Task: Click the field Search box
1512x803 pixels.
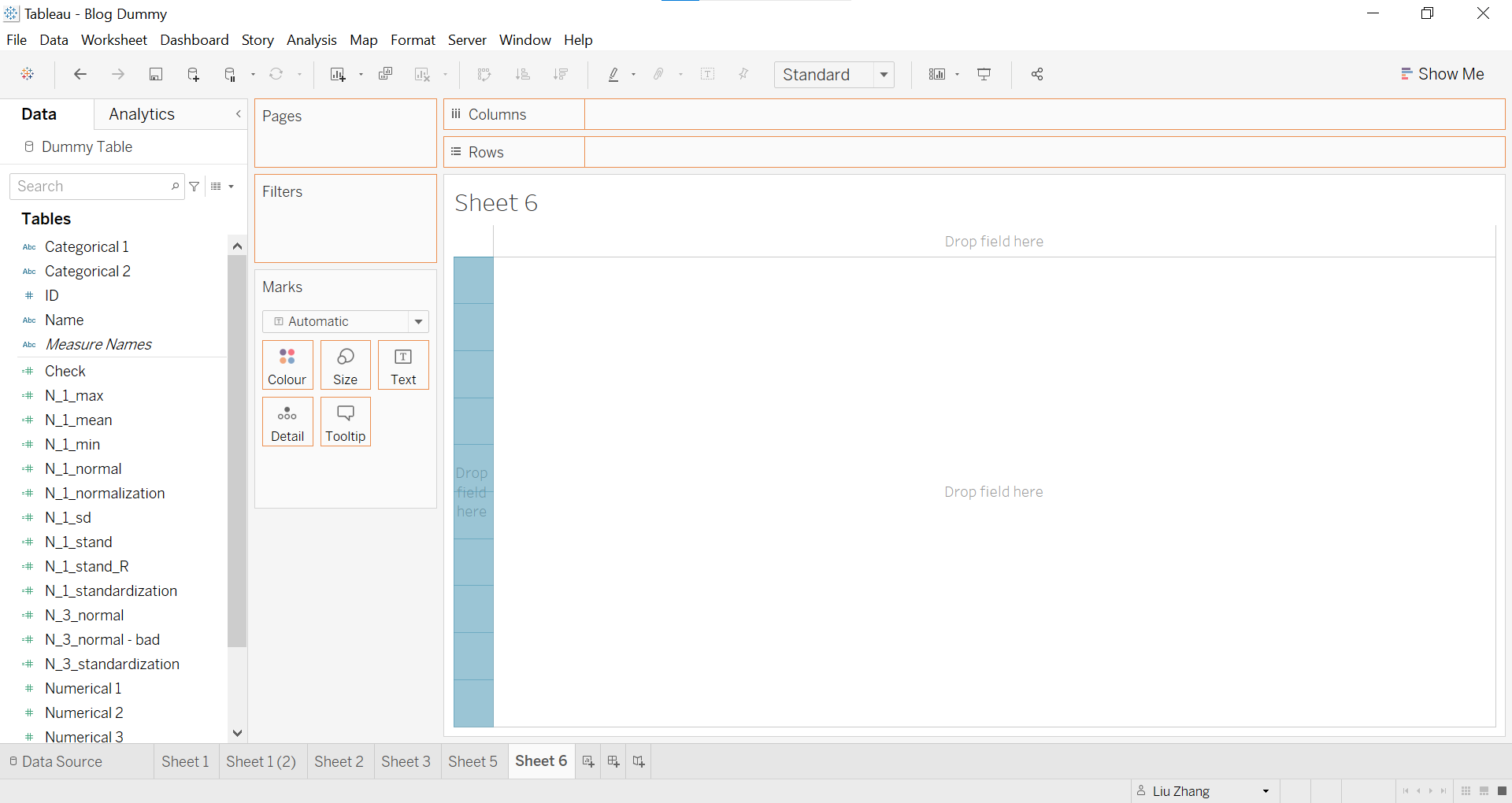Action: [97, 187]
